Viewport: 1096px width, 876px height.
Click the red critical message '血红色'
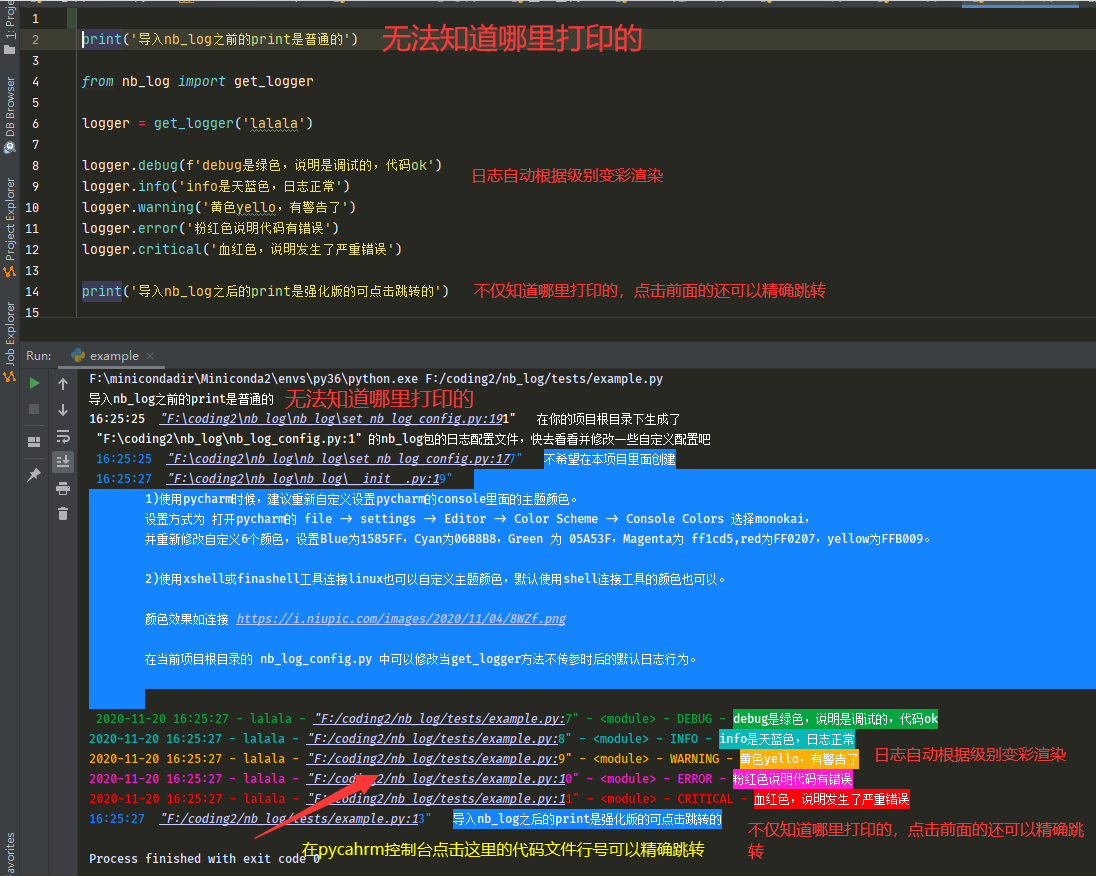click(x=832, y=798)
